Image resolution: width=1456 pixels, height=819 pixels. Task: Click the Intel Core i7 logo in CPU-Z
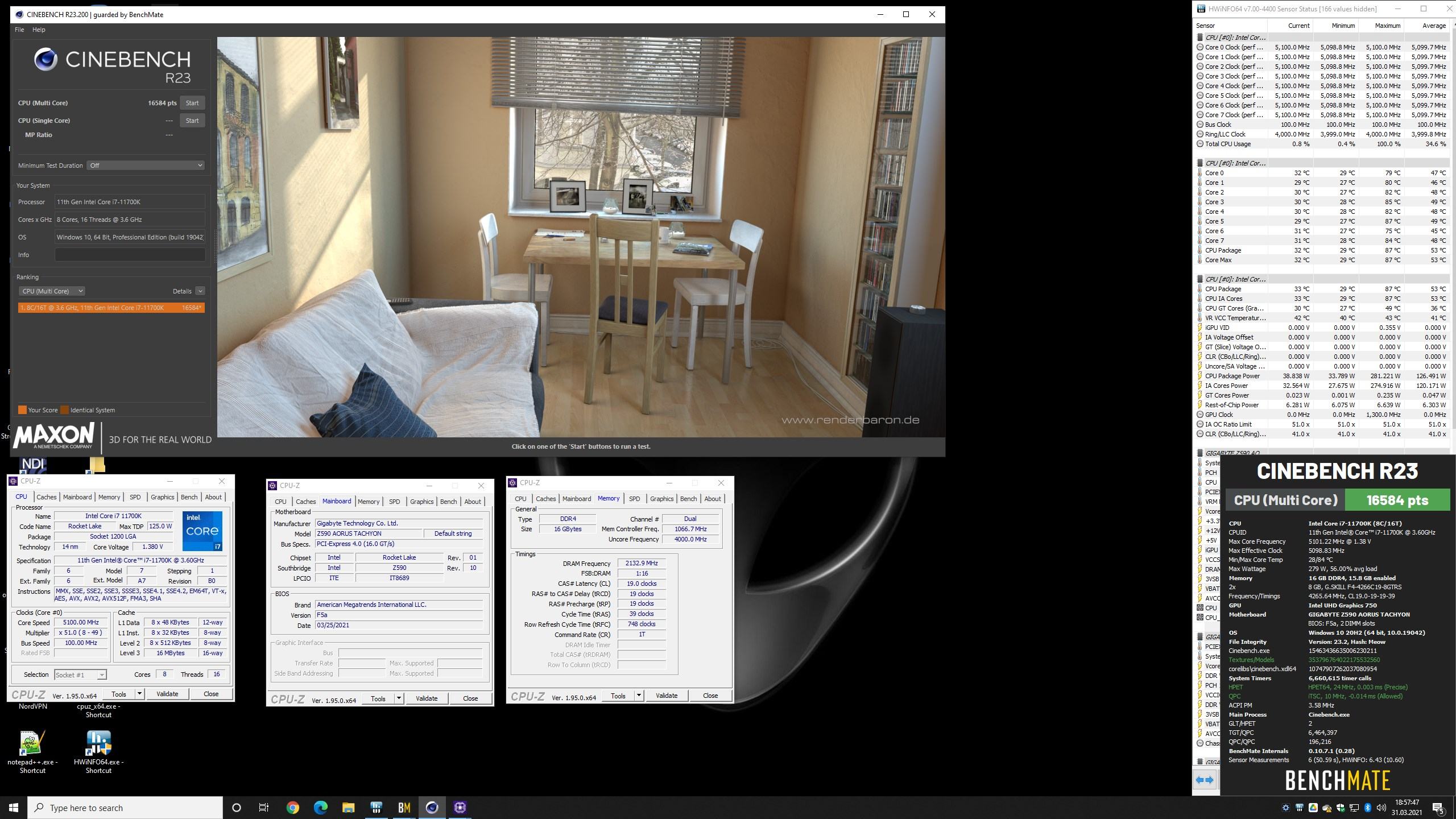point(202,531)
